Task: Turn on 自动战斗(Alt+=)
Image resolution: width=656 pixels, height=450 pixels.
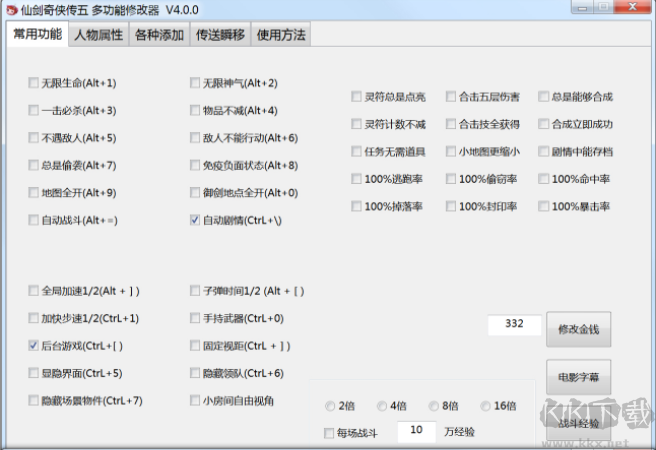Action: point(33,220)
